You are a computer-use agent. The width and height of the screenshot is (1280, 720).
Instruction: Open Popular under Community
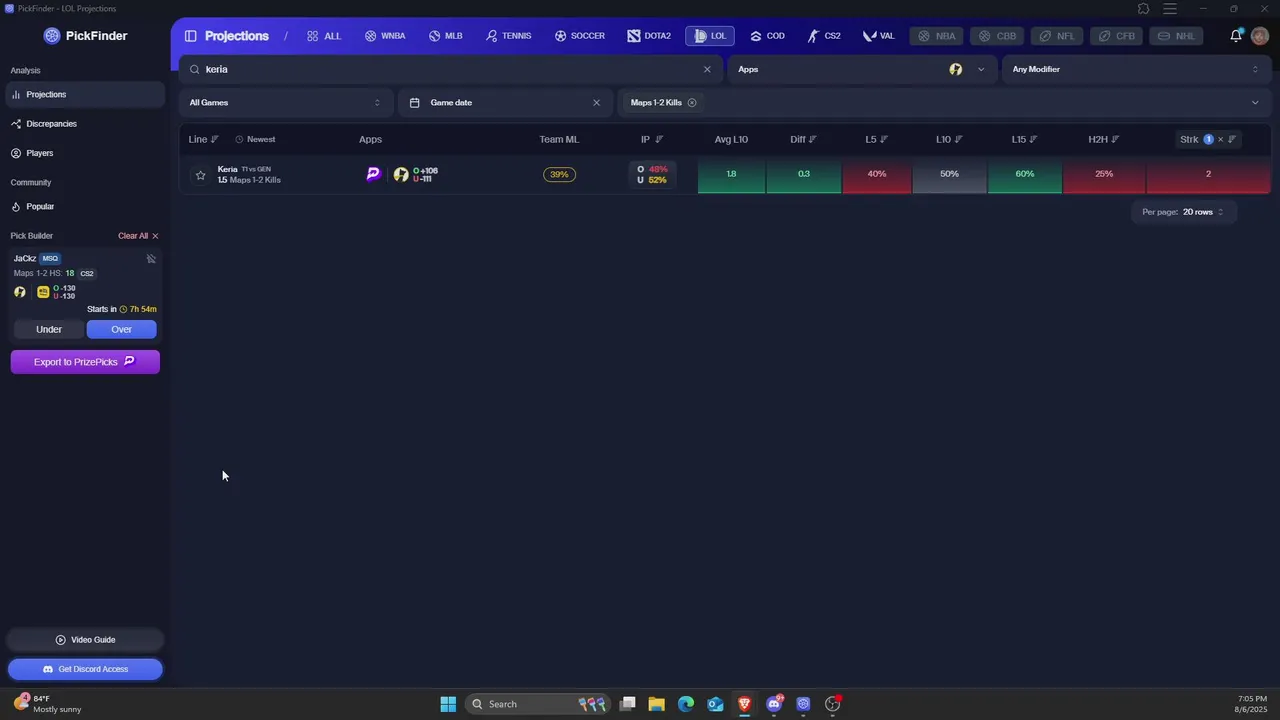click(85, 207)
